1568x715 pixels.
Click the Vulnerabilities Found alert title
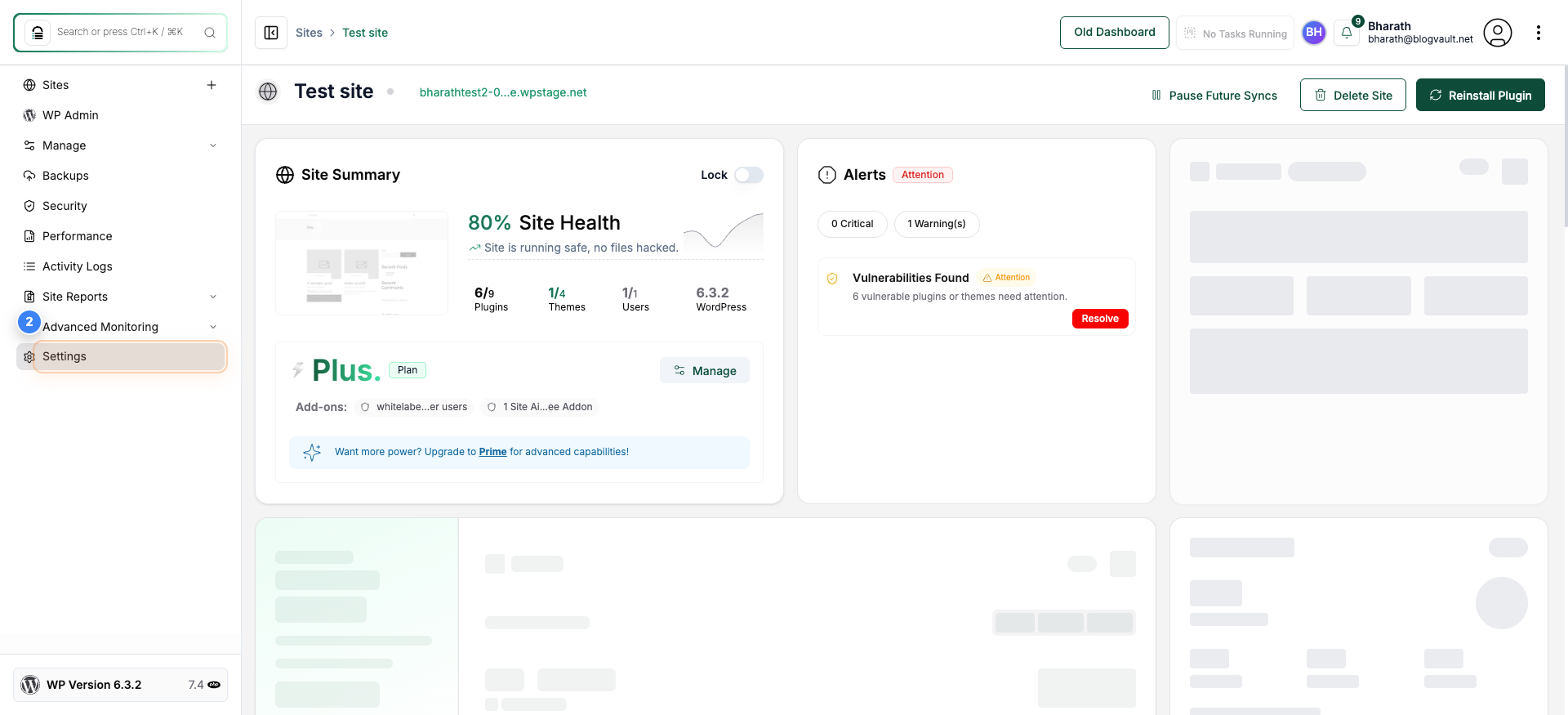coord(911,278)
